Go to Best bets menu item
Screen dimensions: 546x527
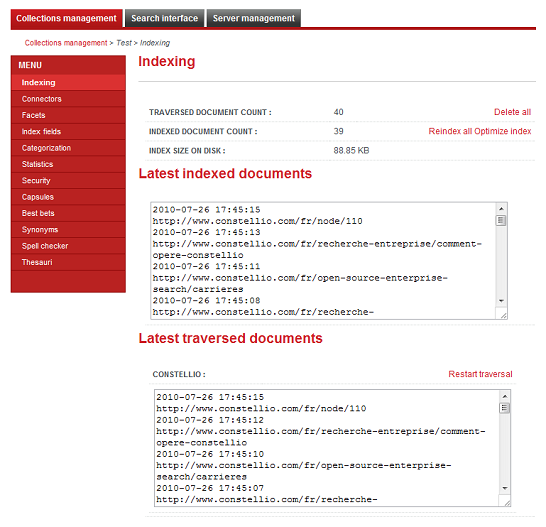coord(68,213)
